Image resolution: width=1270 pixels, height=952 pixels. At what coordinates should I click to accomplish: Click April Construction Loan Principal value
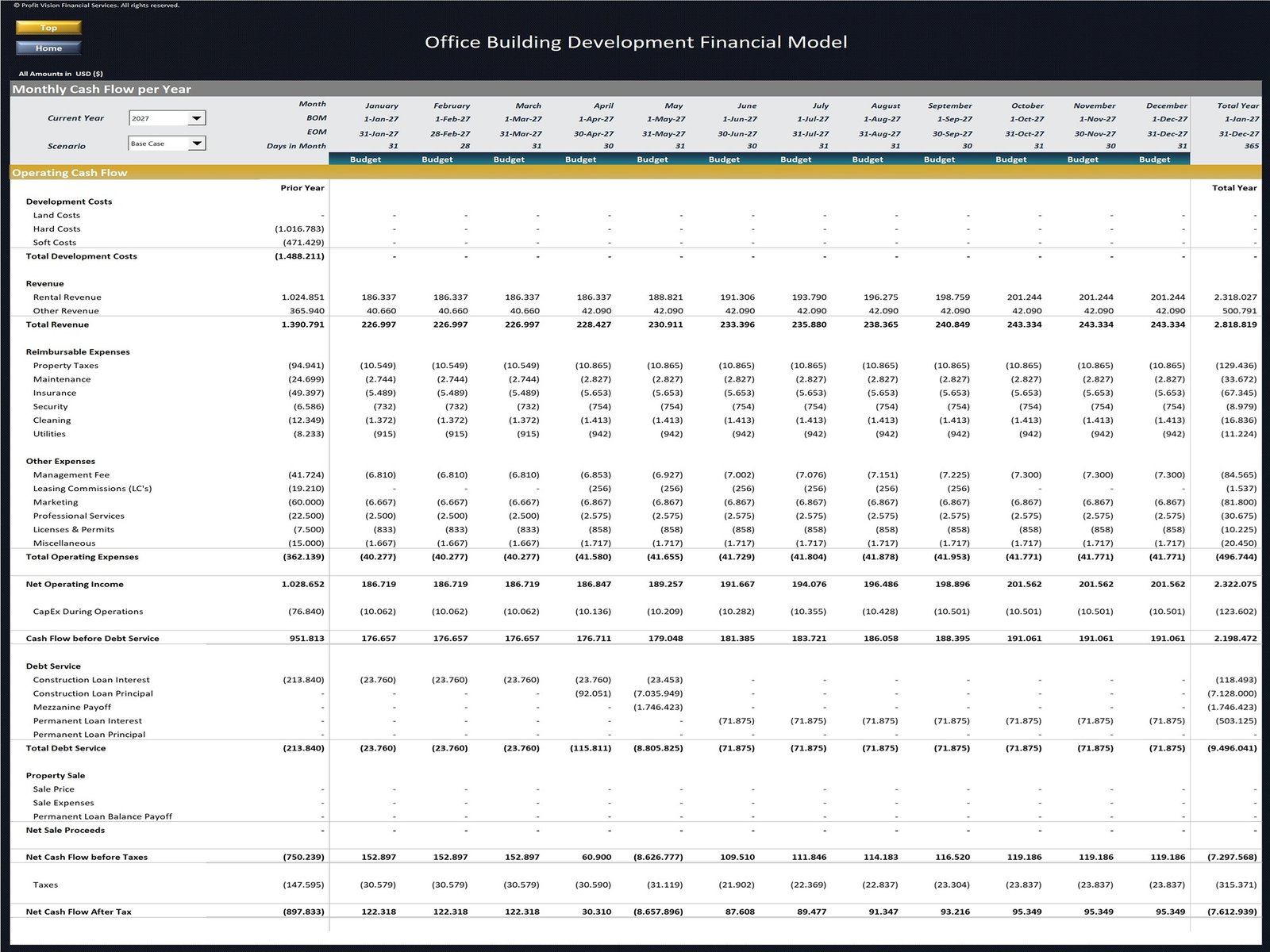pos(593,693)
